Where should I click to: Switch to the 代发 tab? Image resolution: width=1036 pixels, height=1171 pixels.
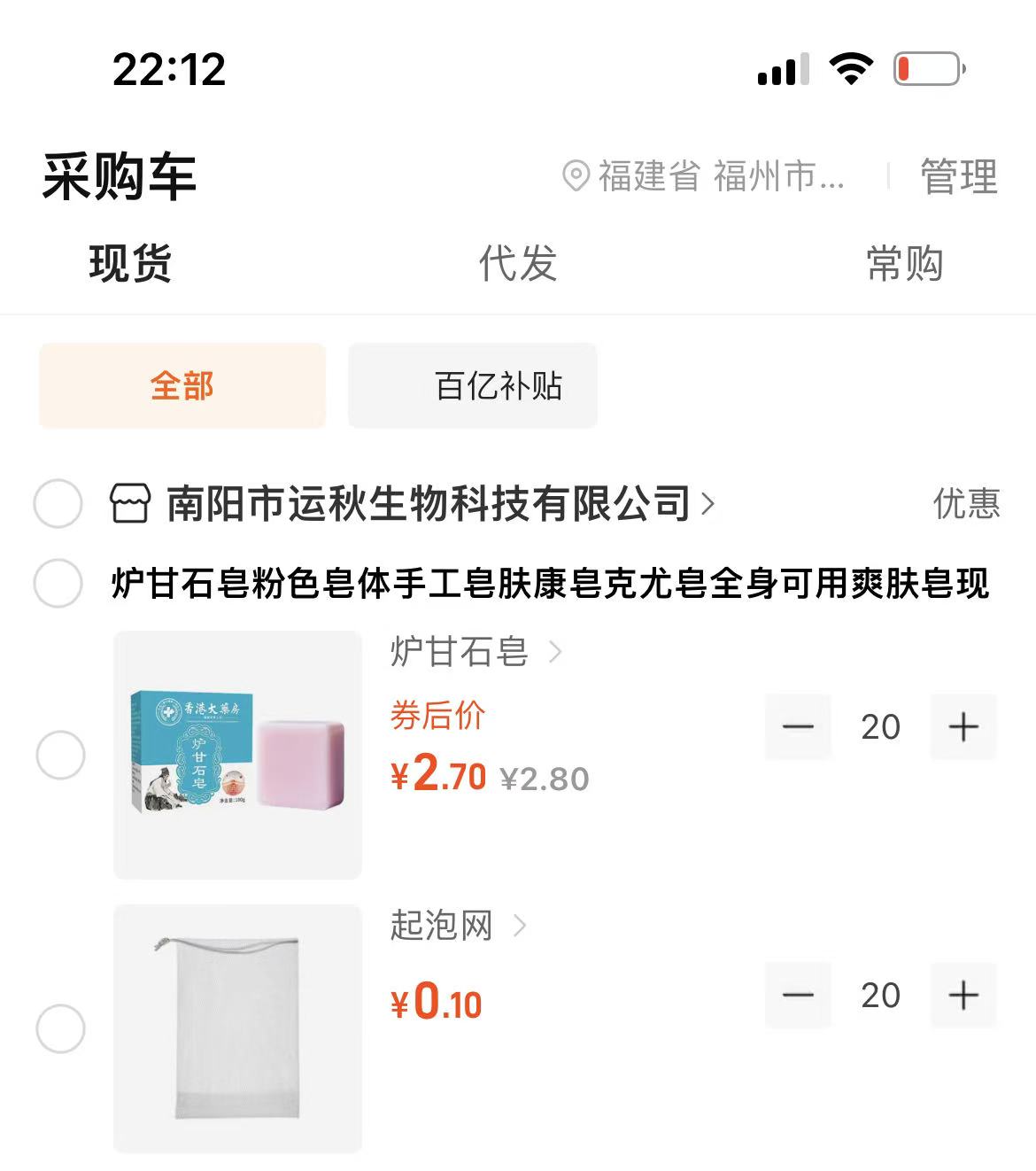tap(517, 264)
